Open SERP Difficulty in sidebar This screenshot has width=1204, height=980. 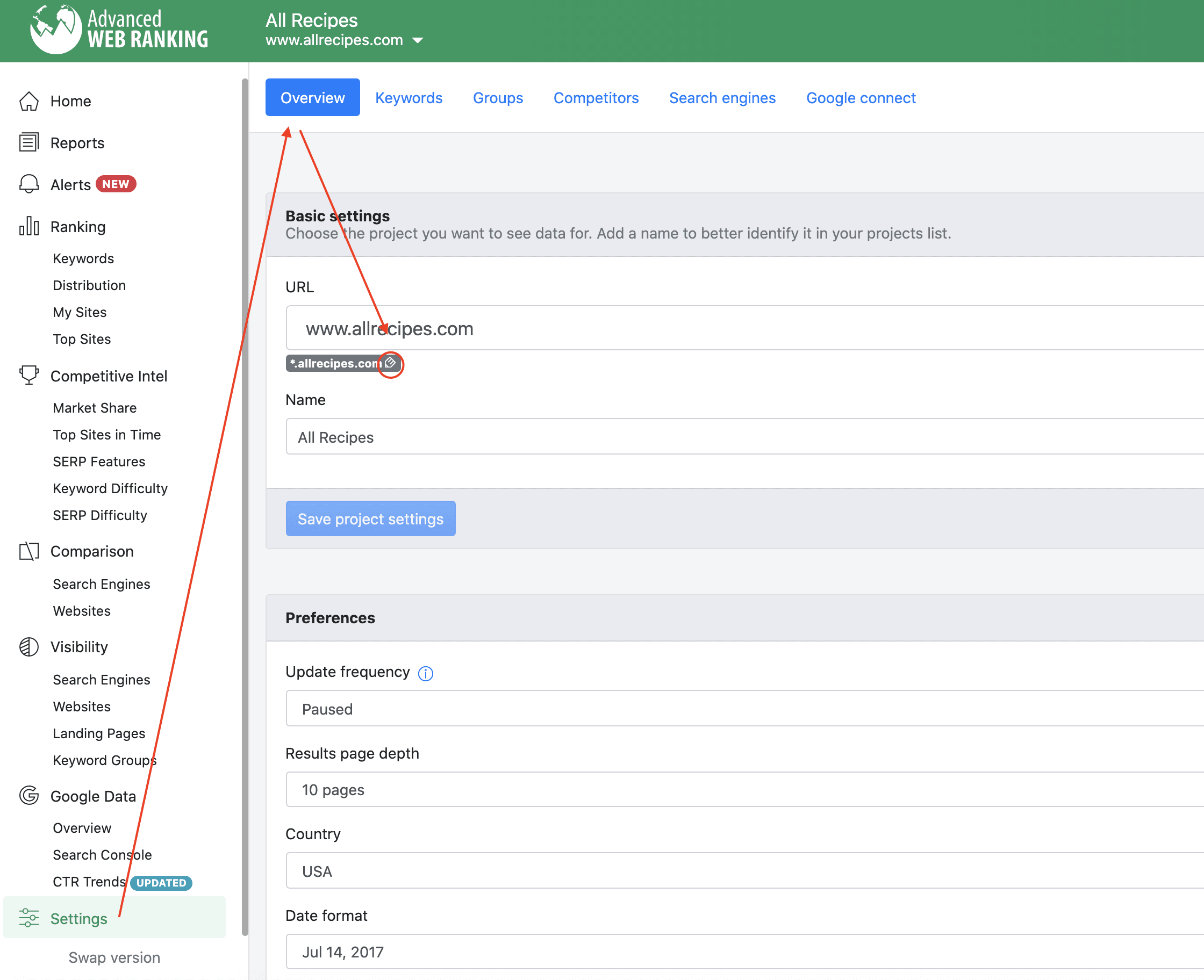[100, 515]
